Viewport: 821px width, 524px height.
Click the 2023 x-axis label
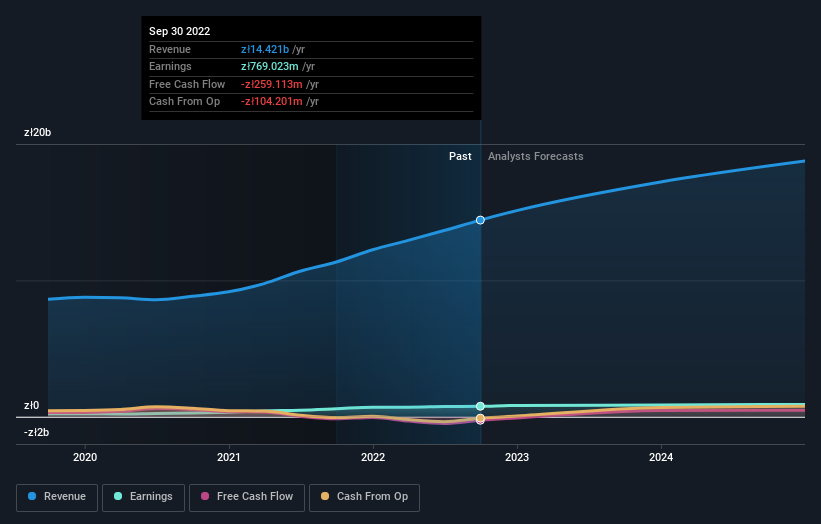click(x=517, y=457)
